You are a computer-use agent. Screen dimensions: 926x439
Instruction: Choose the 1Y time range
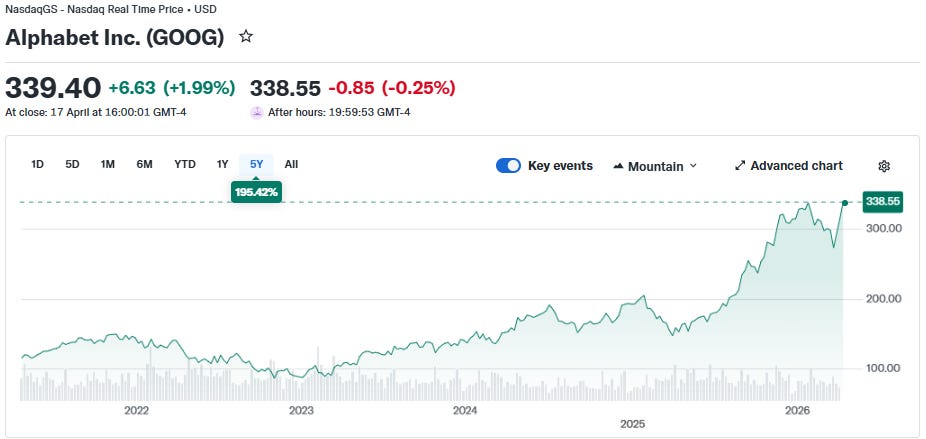tap(222, 164)
